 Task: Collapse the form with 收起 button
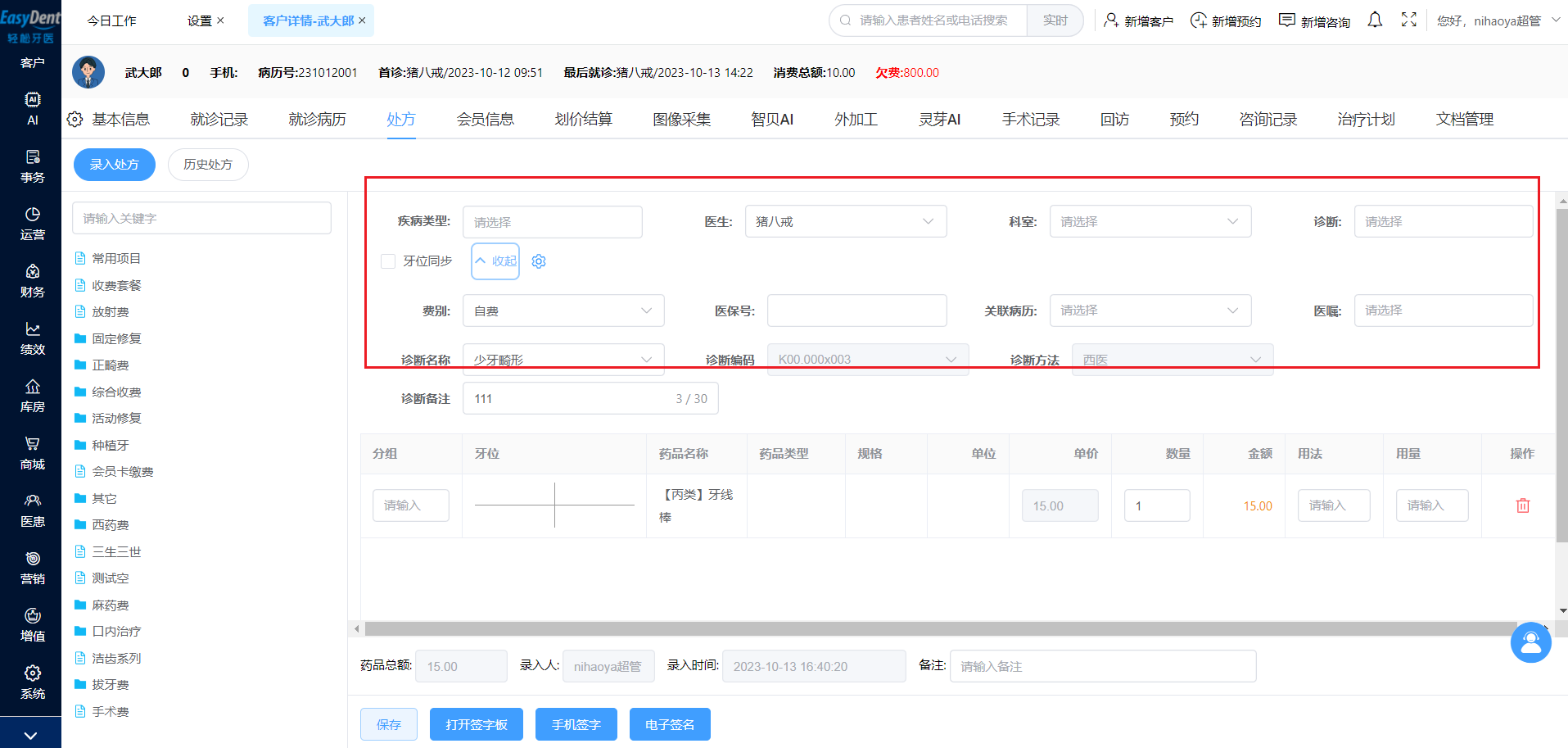(x=495, y=261)
